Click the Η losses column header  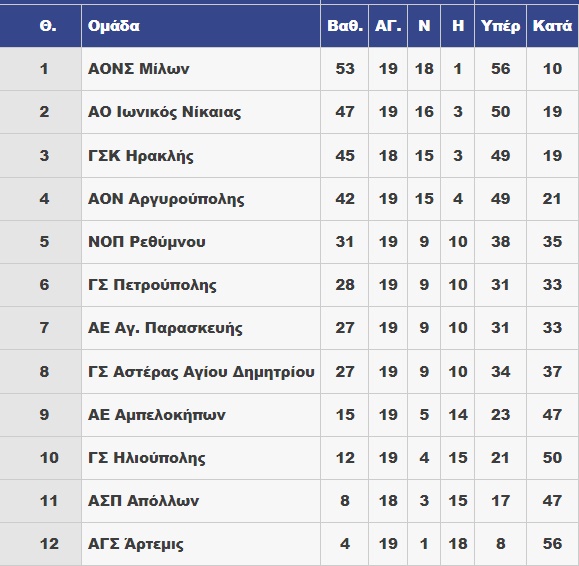(x=458, y=26)
